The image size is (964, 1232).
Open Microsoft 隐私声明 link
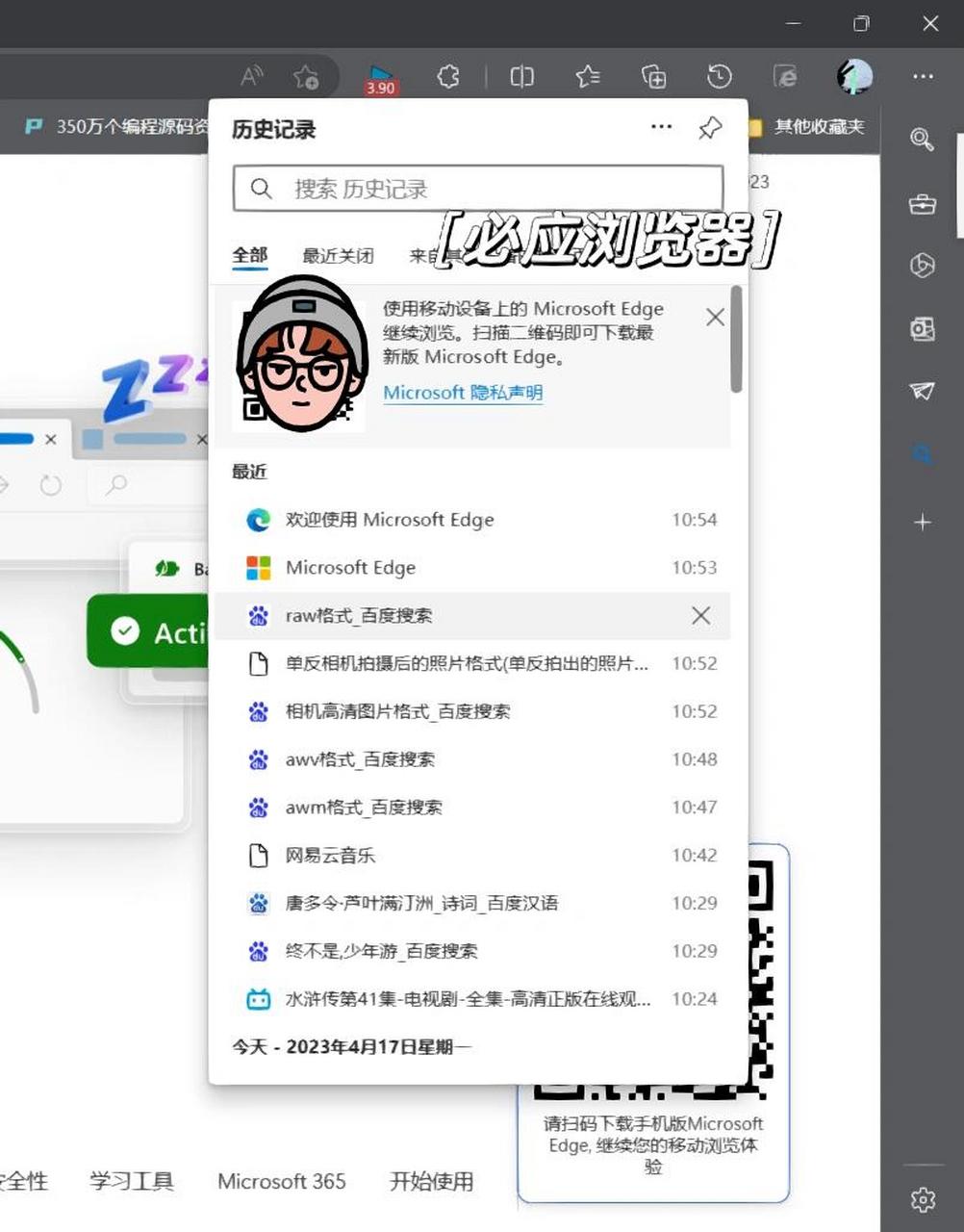point(463,393)
